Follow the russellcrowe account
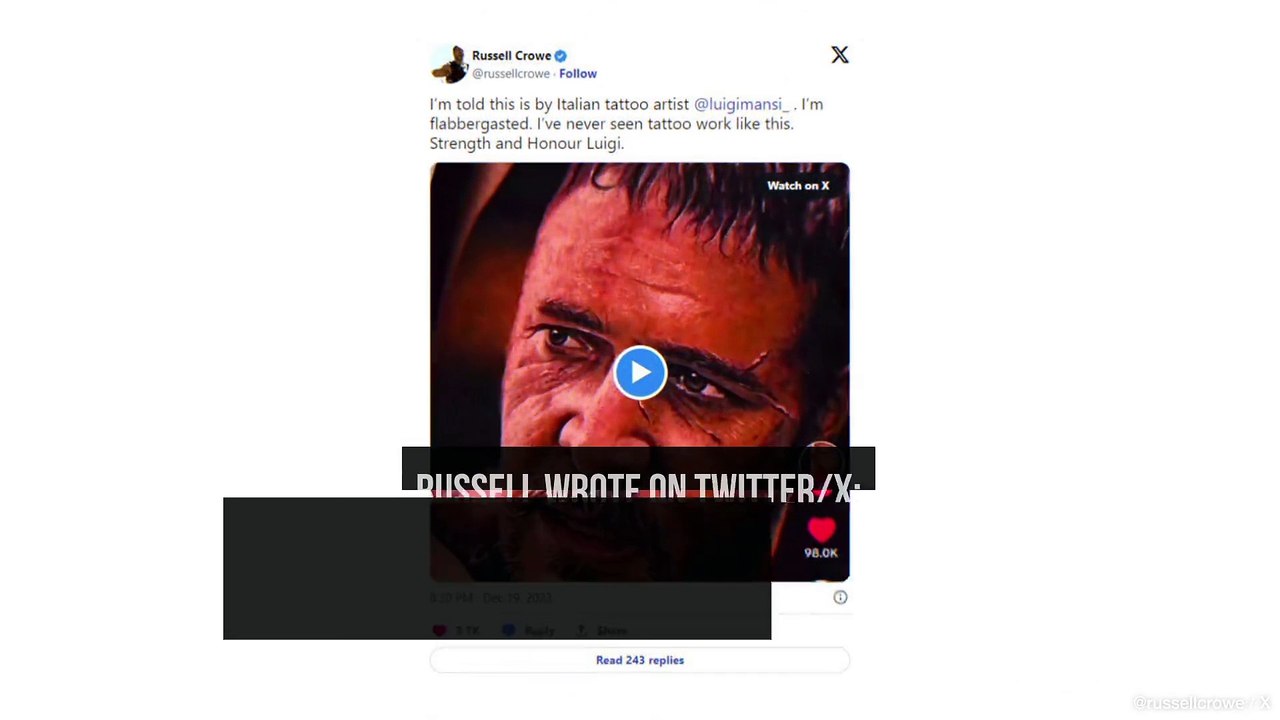Image resolution: width=1280 pixels, height=720 pixels. (578, 74)
